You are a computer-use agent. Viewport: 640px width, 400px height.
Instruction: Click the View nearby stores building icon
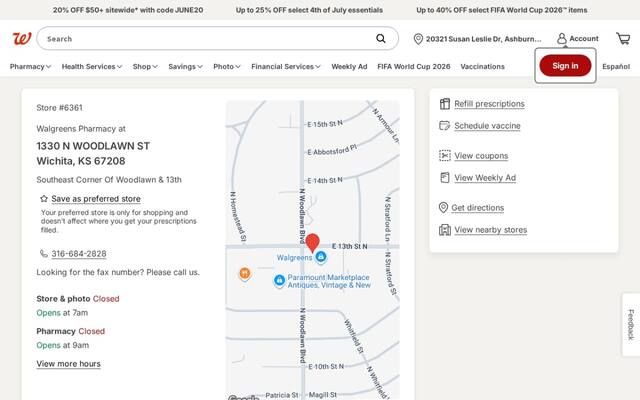pyautogui.click(x=444, y=229)
